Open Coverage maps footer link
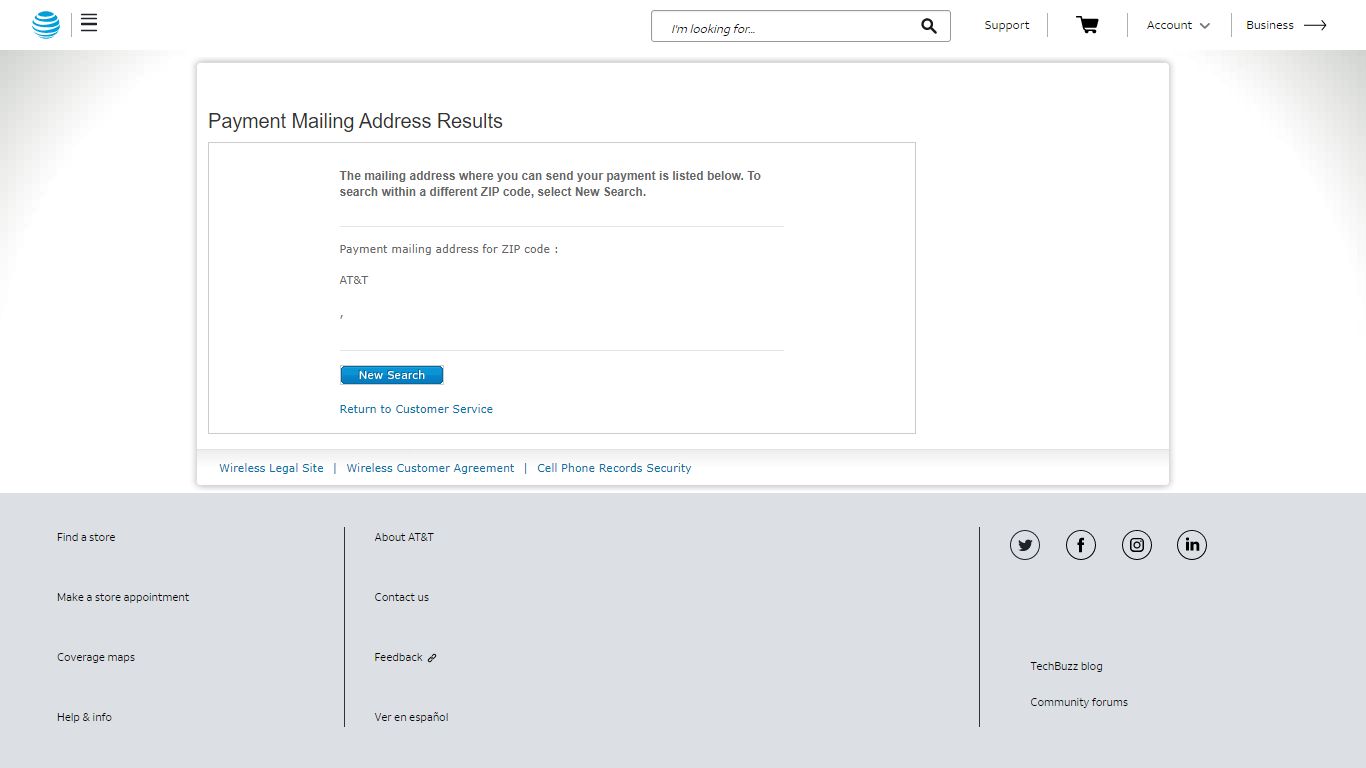Screen dimensions: 1366x768 coord(96,657)
